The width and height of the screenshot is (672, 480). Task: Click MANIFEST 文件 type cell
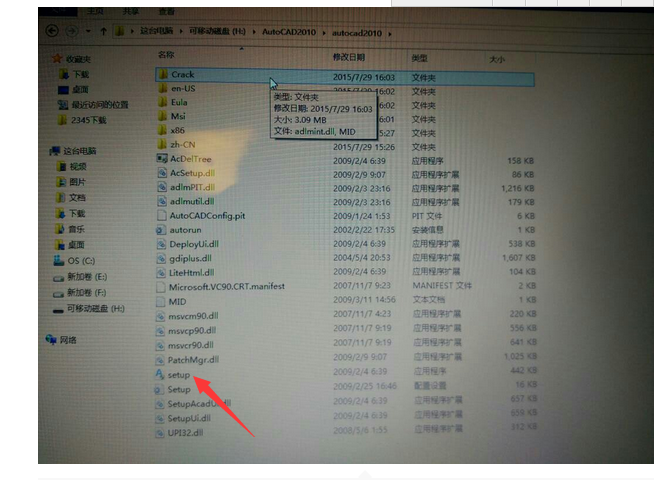coord(442,285)
